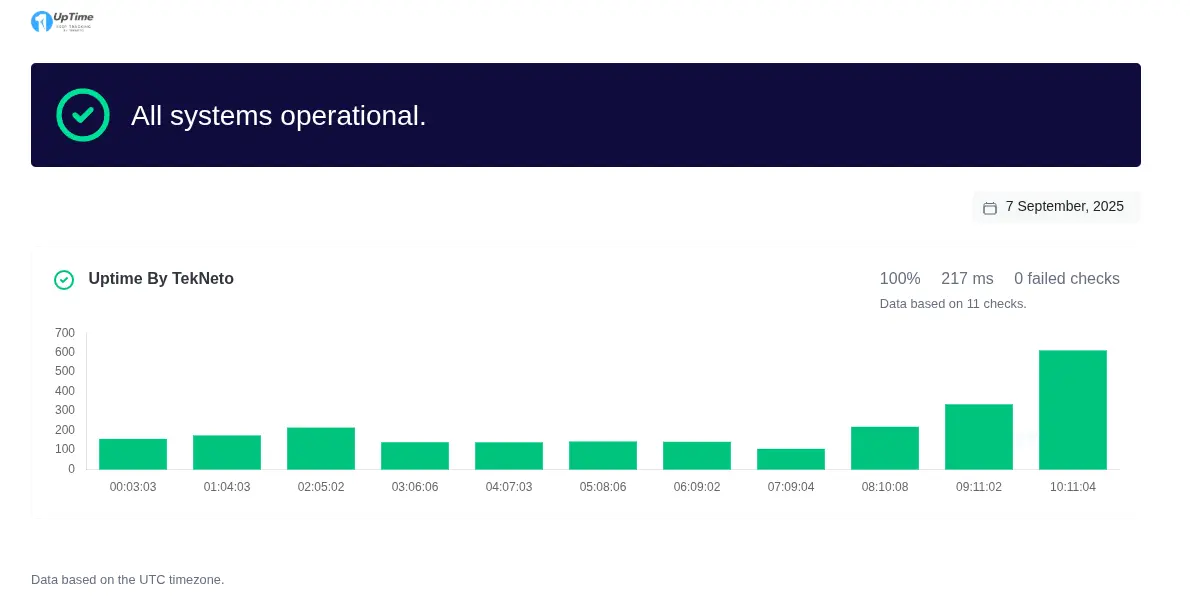Click the 06:09:02 time label on the axis
This screenshot has width=1190, height=596.
click(x=696, y=487)
